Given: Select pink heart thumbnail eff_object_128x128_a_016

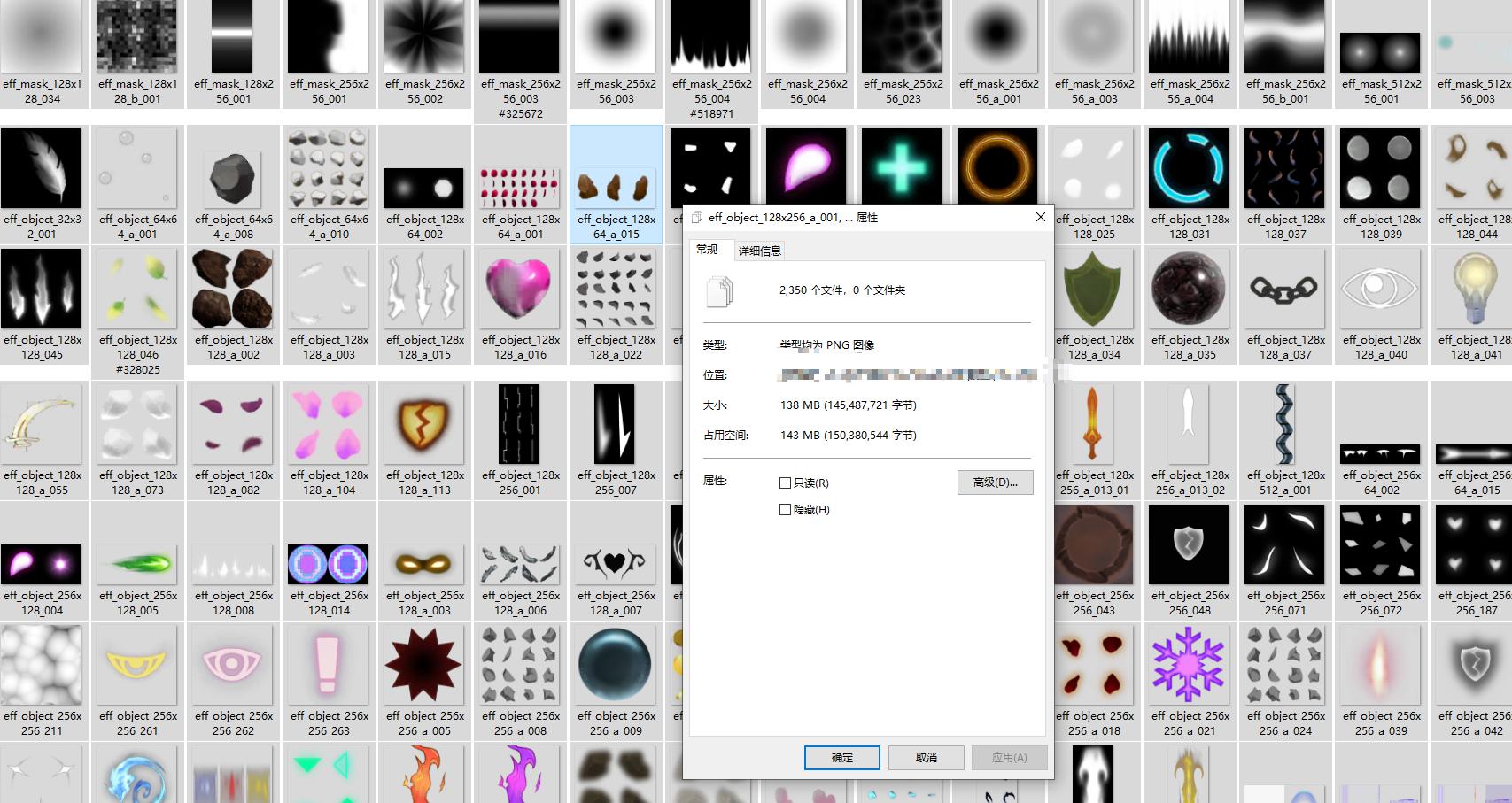Looking at the screenshot, I should (520, 289).
